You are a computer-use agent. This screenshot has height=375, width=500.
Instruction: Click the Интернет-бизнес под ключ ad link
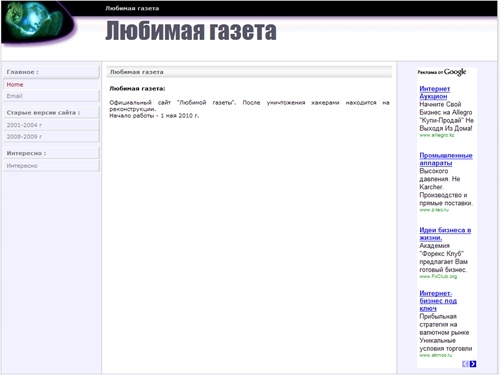click(438, 301)
